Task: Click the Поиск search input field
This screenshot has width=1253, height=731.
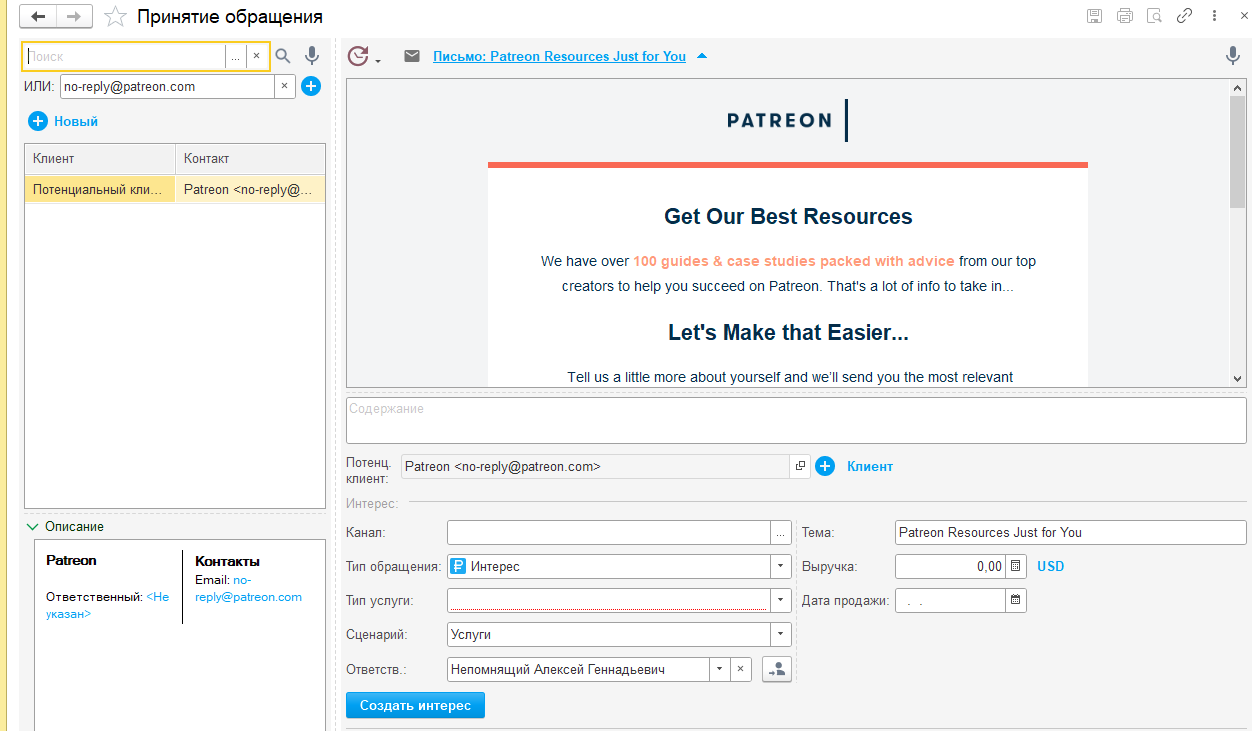Action: click(x=124, y=57)
